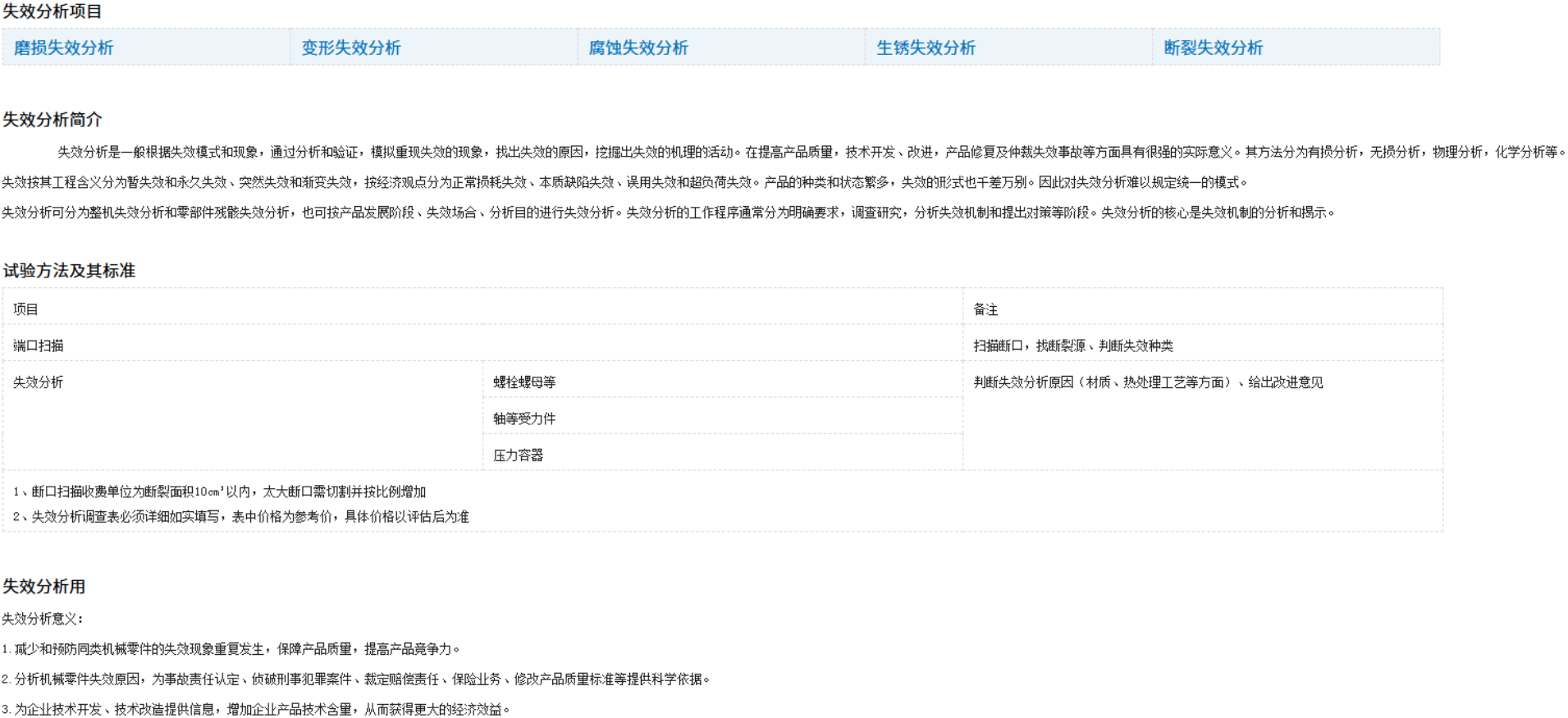This screenshot has width=1568, height=718.
Task: Open the 变形失效分析 link
Action: point(351,48)
